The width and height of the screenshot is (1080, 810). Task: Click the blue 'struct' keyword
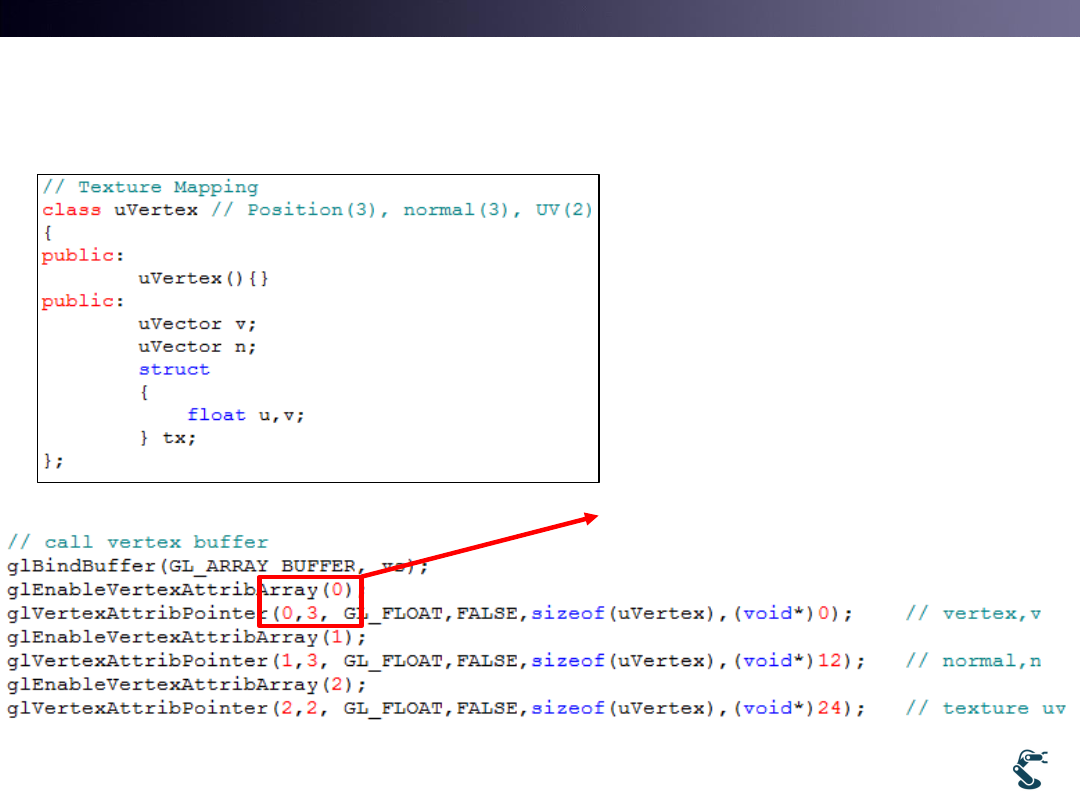pos(174,369)
